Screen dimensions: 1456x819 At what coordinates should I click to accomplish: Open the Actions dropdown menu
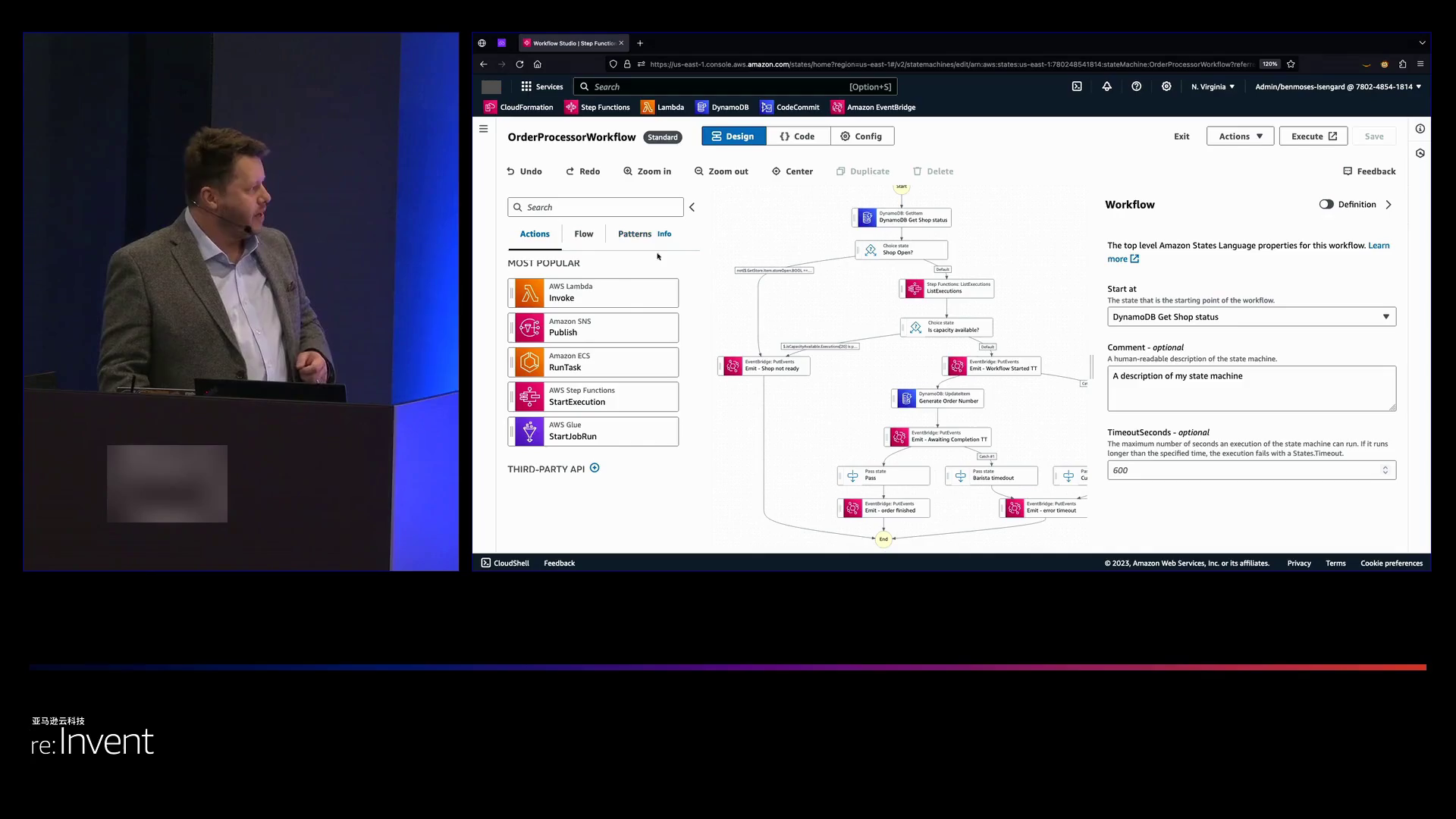[1240, 136]
